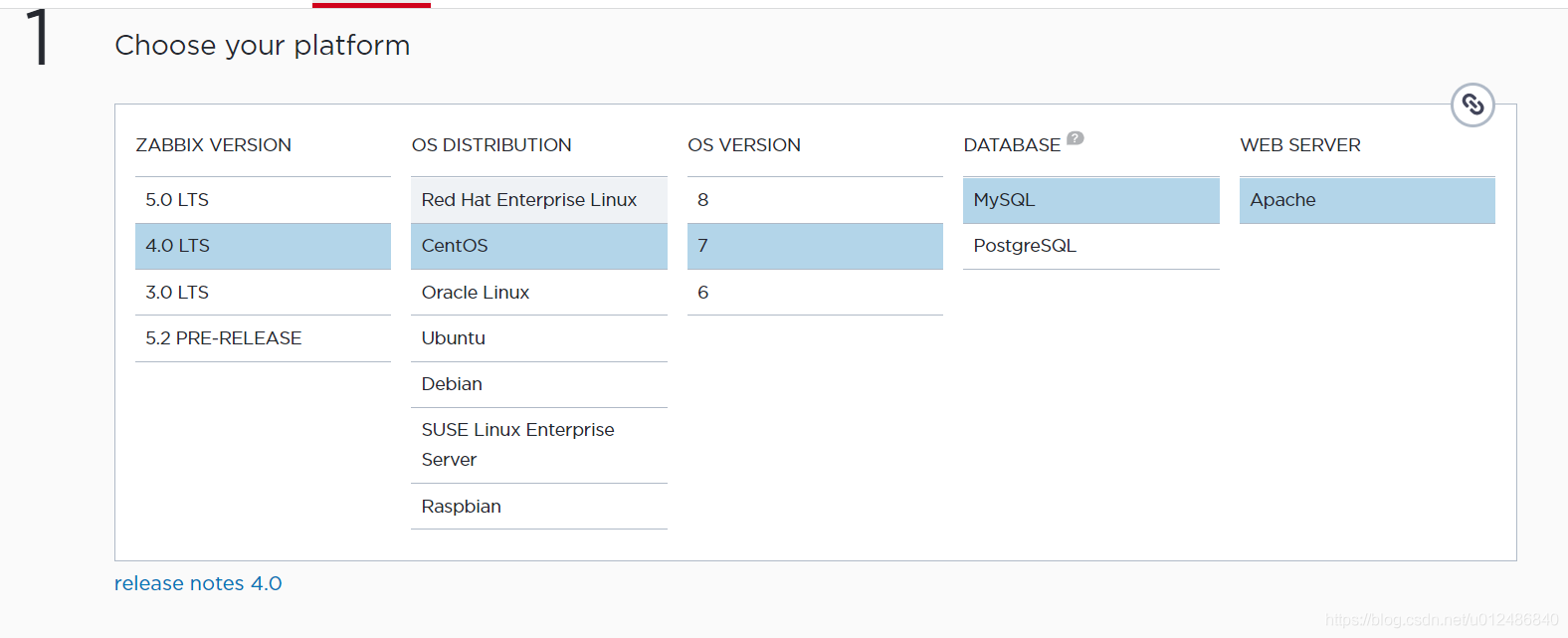Click the DATABASE column header text
Screen dimensions: 1568x638
(1012, 145)
